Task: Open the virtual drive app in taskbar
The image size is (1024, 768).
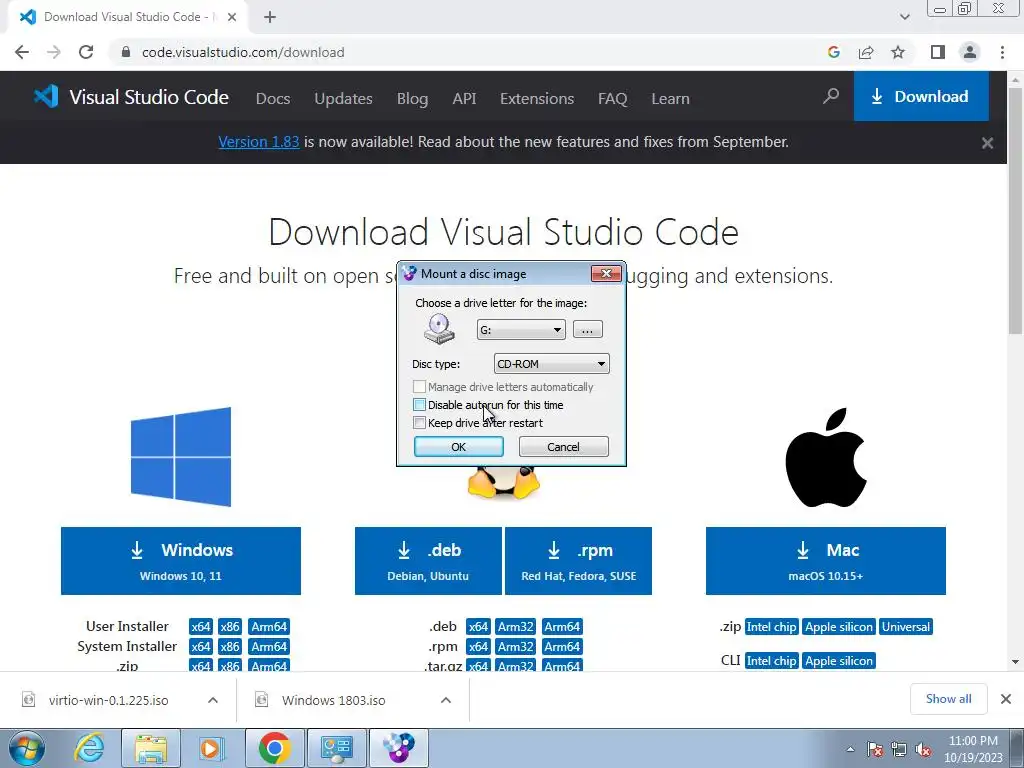Action: 398,748
